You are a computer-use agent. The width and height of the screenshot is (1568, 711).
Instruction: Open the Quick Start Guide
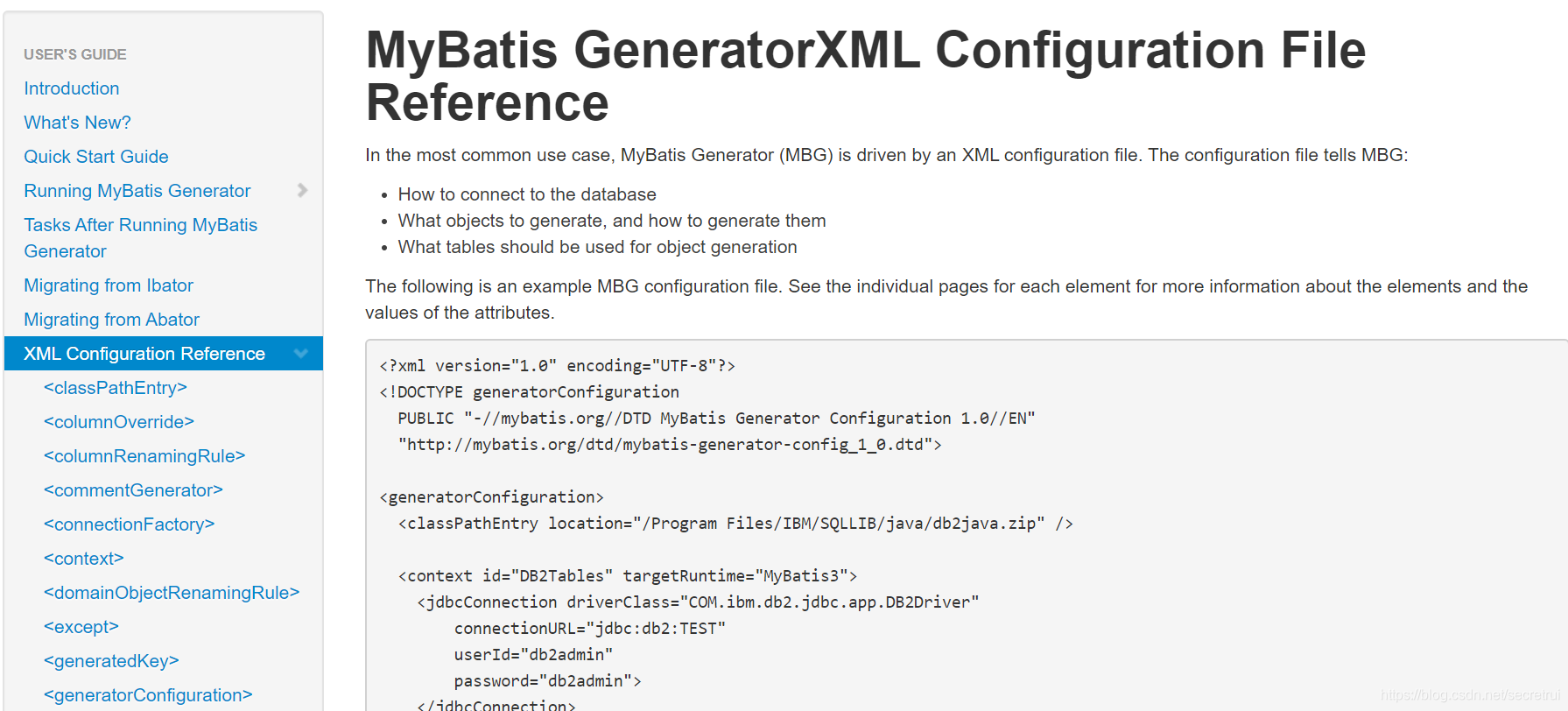(x=96, y=156)
